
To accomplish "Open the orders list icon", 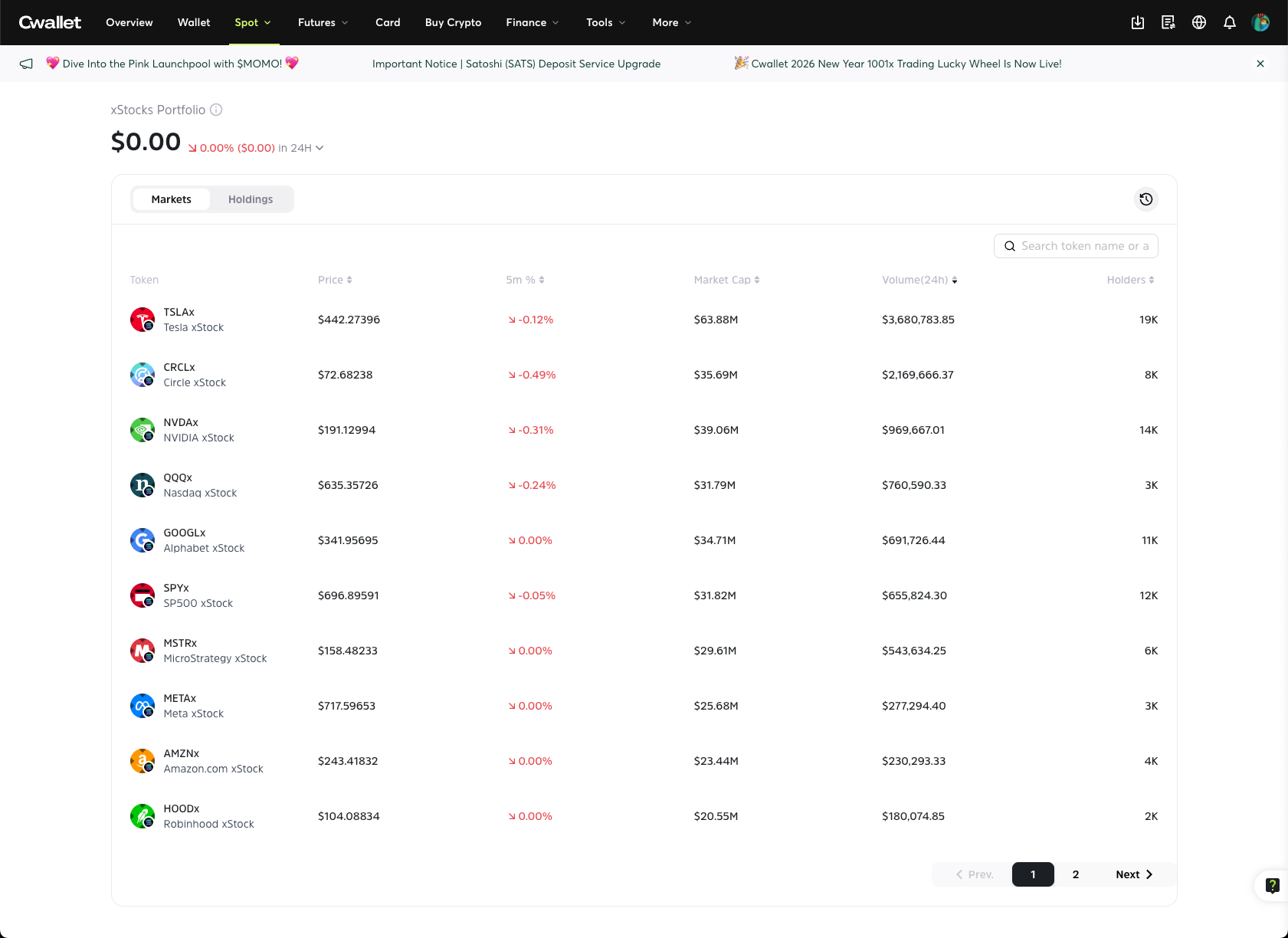I will coord(1168,22).
